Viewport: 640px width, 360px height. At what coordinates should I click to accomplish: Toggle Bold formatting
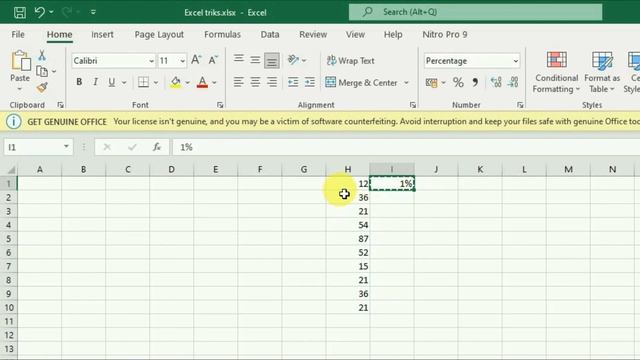(79, 82)
